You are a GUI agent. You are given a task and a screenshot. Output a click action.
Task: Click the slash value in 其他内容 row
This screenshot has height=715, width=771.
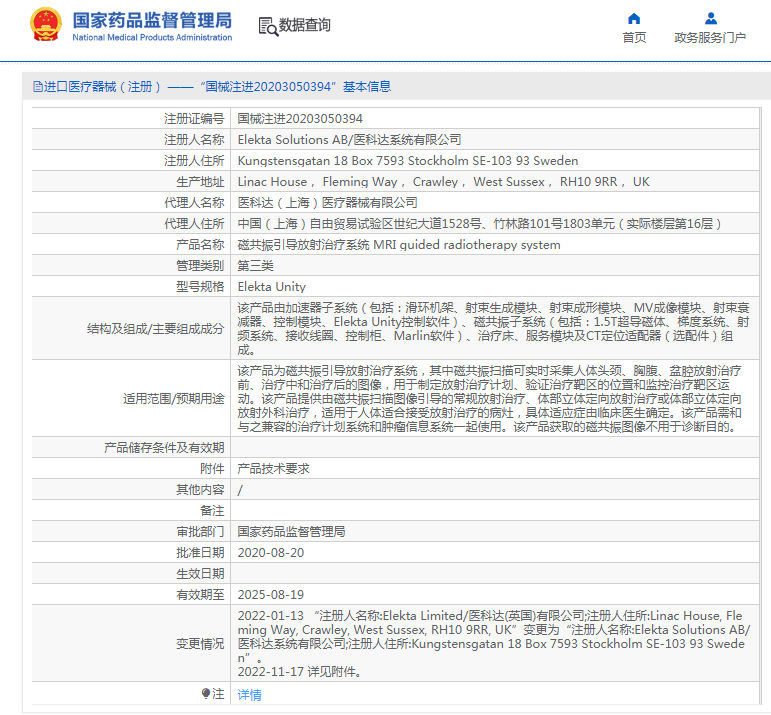click(240, 490)
